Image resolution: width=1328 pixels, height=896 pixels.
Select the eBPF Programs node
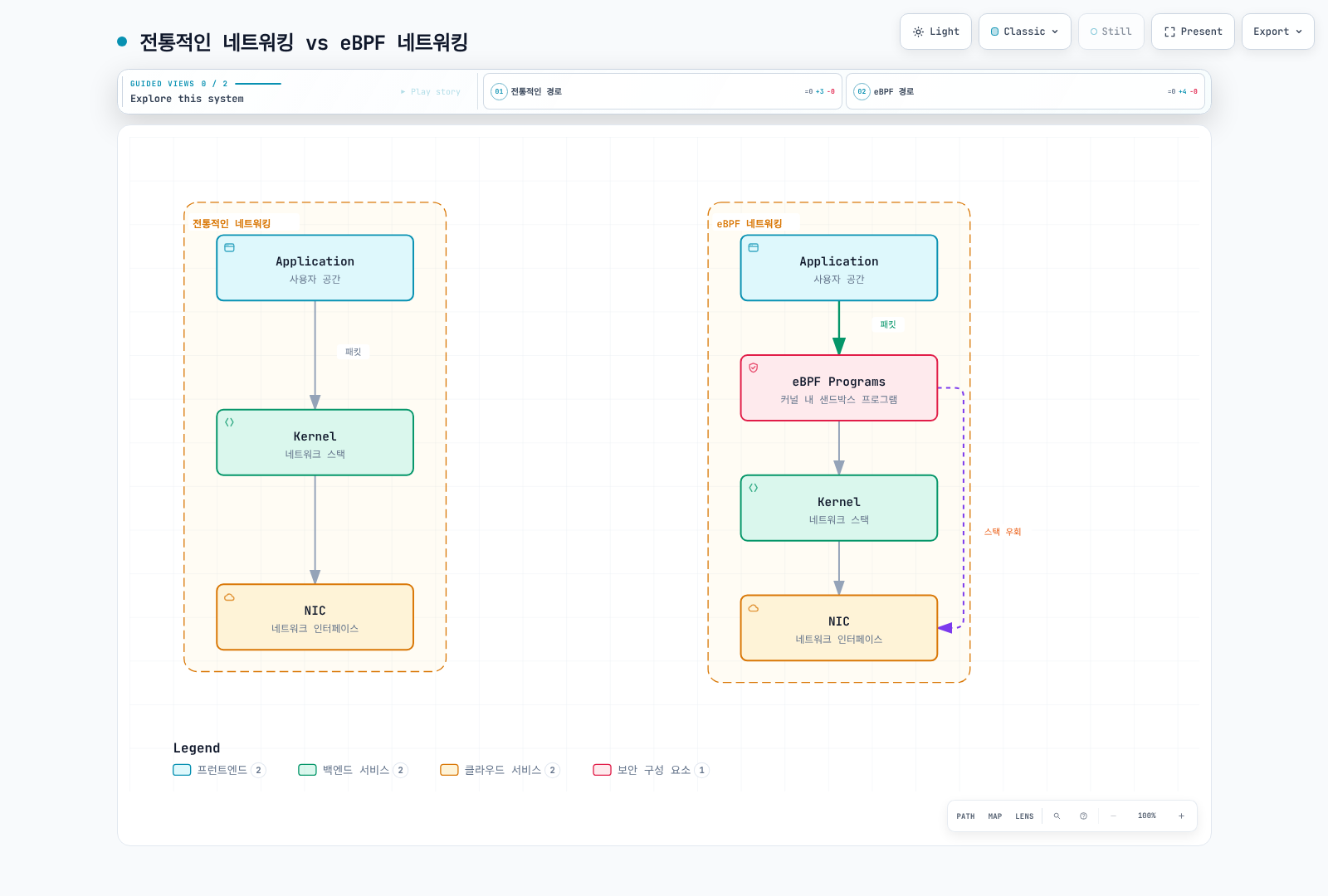[838, 388]
